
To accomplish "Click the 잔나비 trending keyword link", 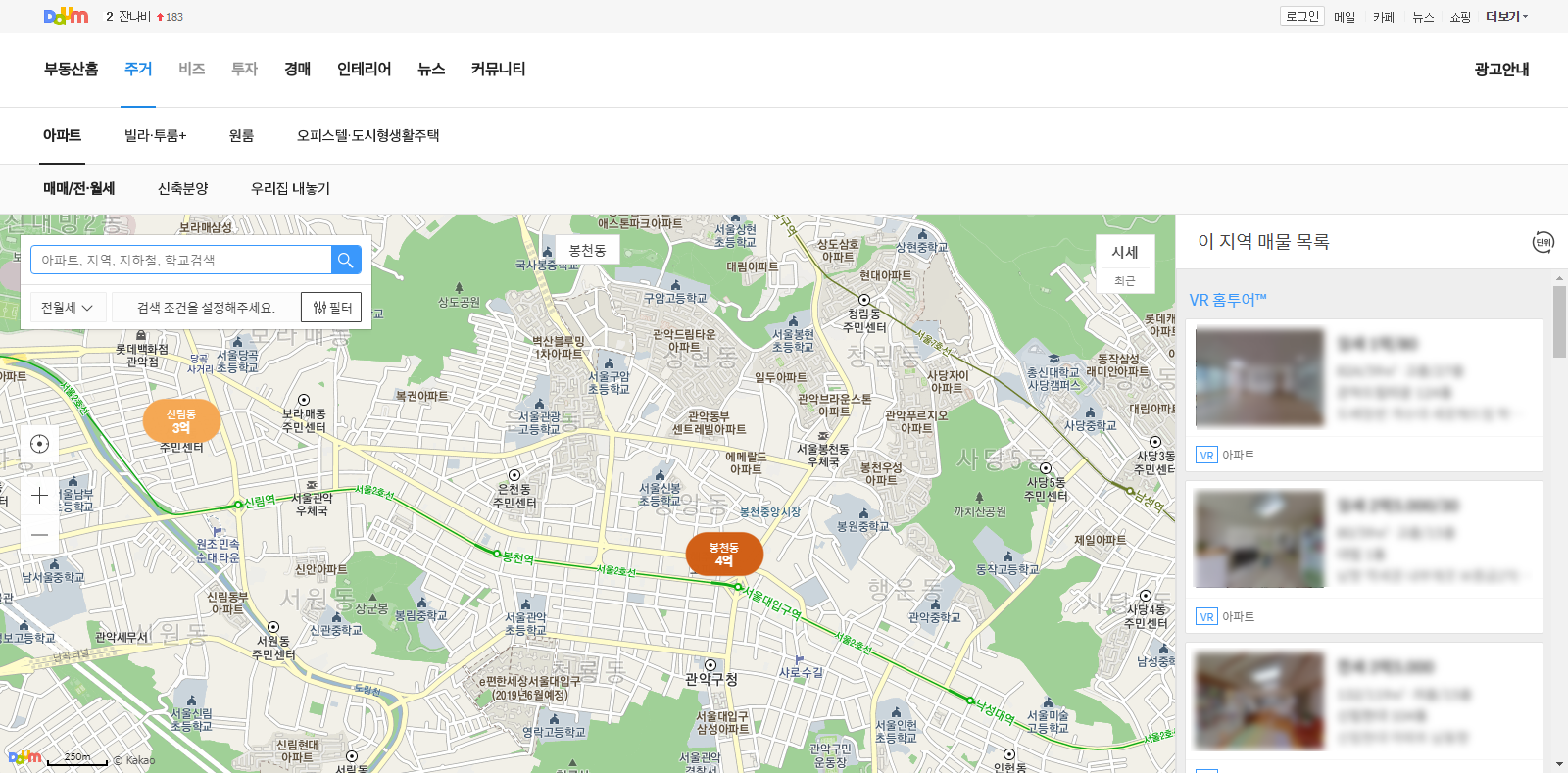I will 134,17.
